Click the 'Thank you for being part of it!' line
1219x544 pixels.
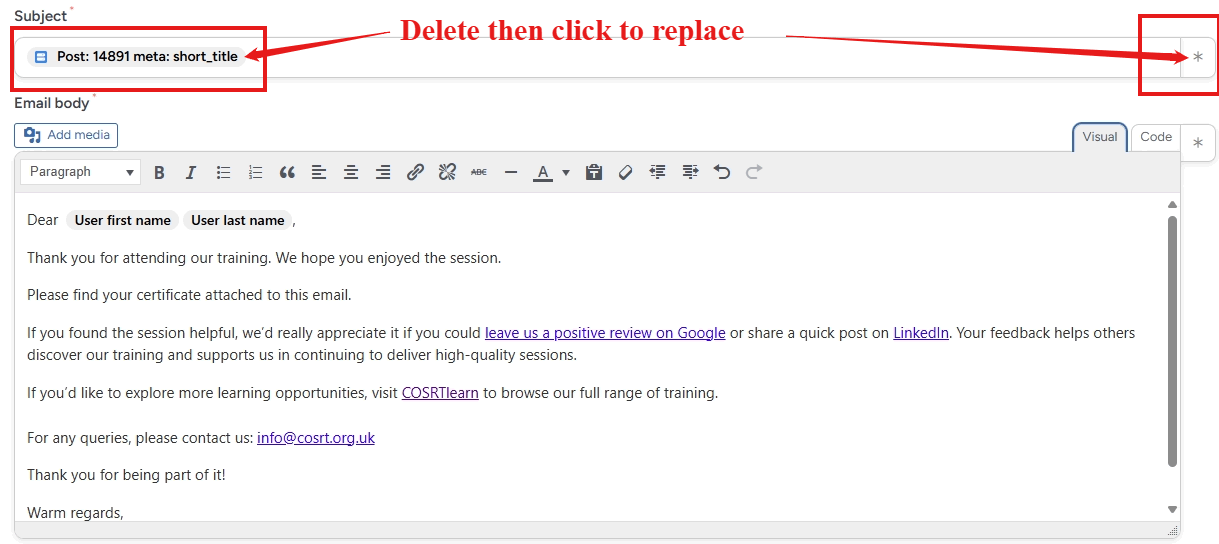pyautogui.click(x=126, y=475)
